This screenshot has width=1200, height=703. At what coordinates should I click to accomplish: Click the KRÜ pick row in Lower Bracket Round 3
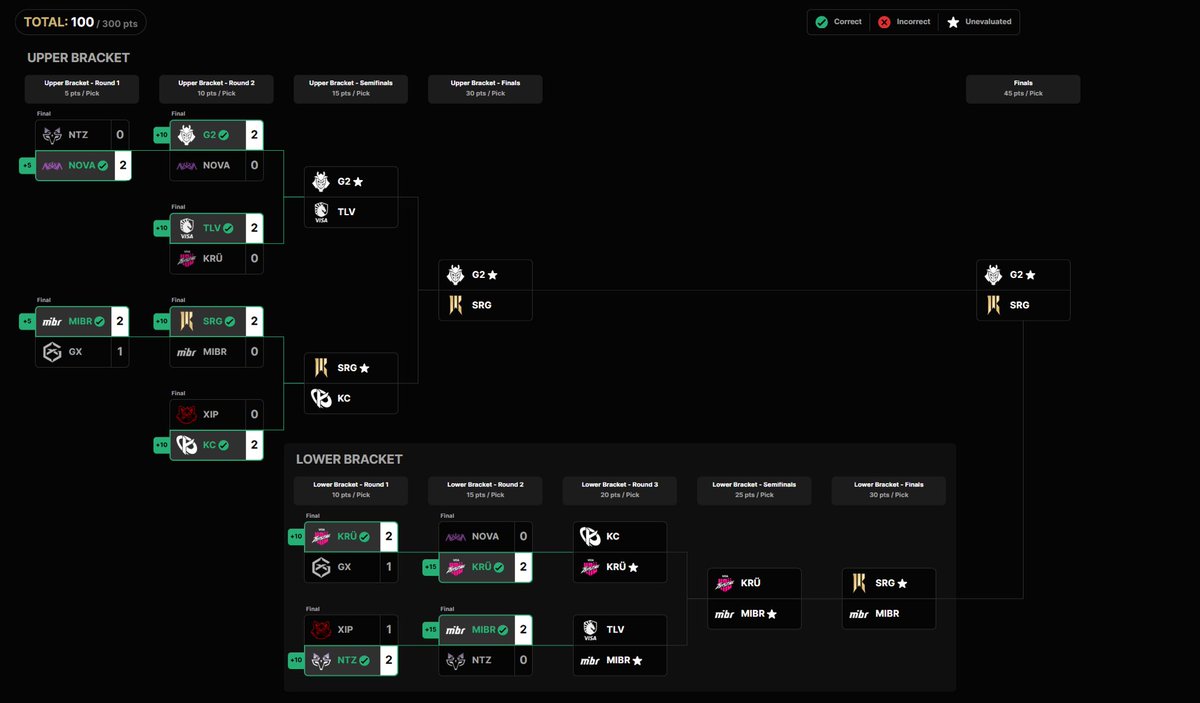pos(620,568)
